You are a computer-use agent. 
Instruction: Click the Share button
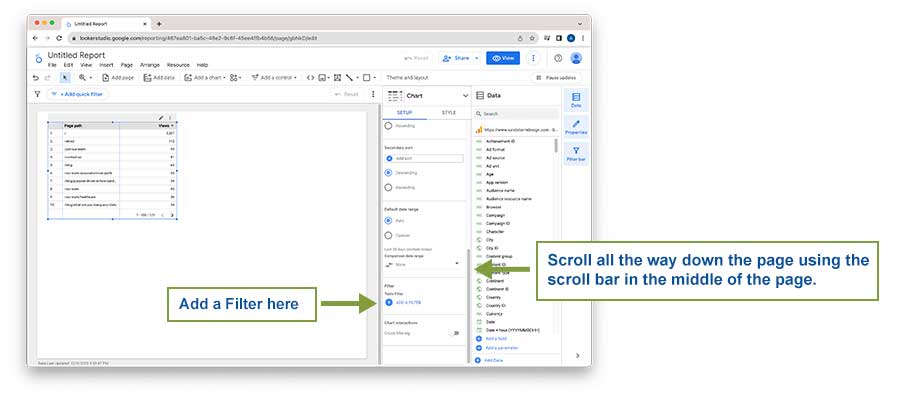[456, 58]
